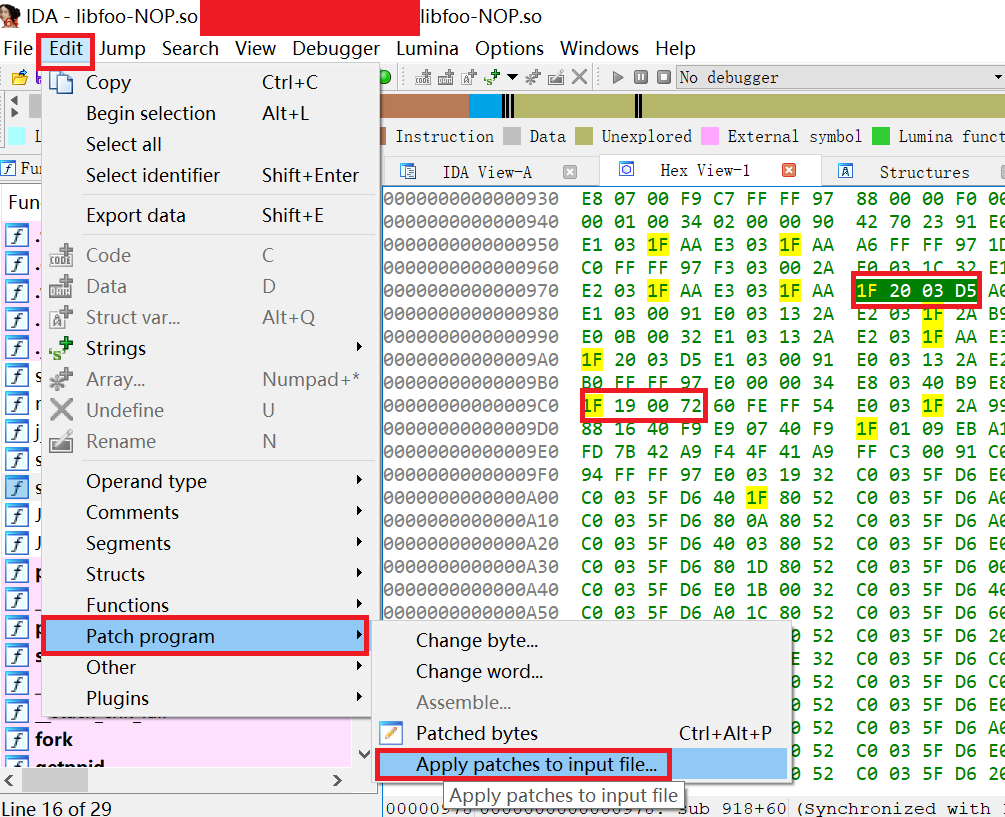Switch to the IDA View-A tab
Viewport: 1005px width, 817px height.
487,172
